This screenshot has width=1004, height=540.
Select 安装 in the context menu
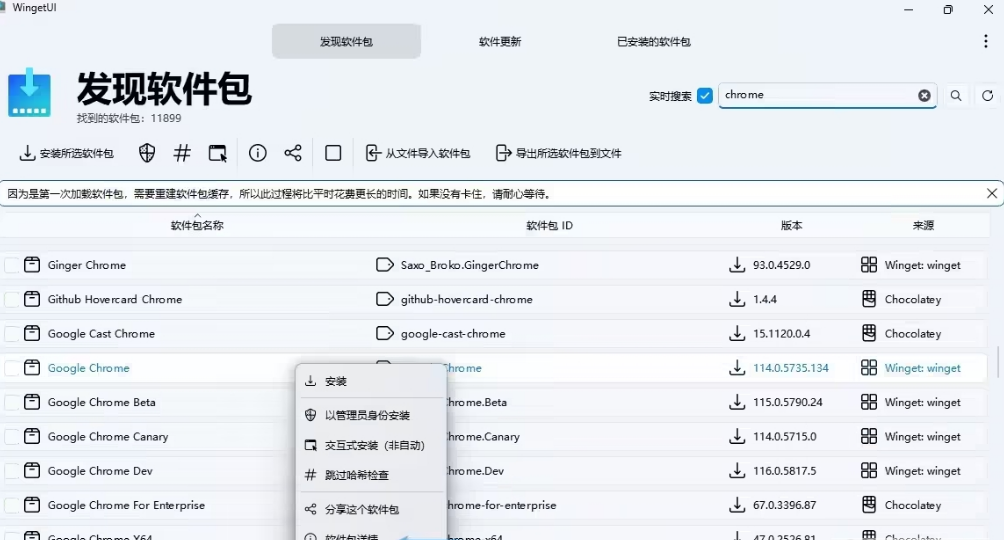pyautogui.click(x=371, y=381)
